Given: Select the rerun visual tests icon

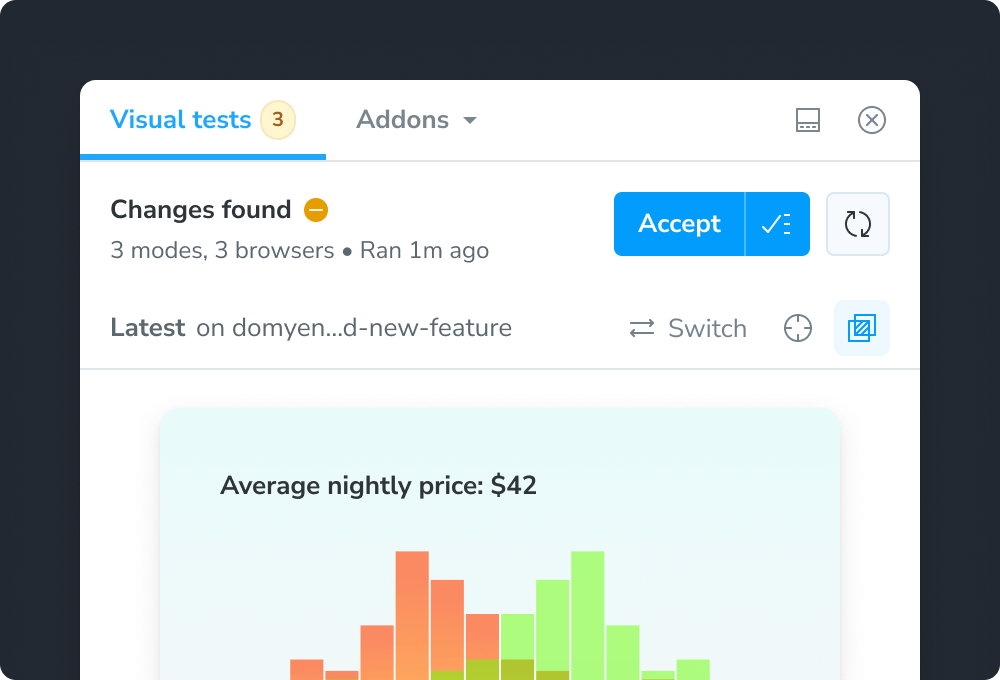Looking at the screenshot, I should [857, 224].
